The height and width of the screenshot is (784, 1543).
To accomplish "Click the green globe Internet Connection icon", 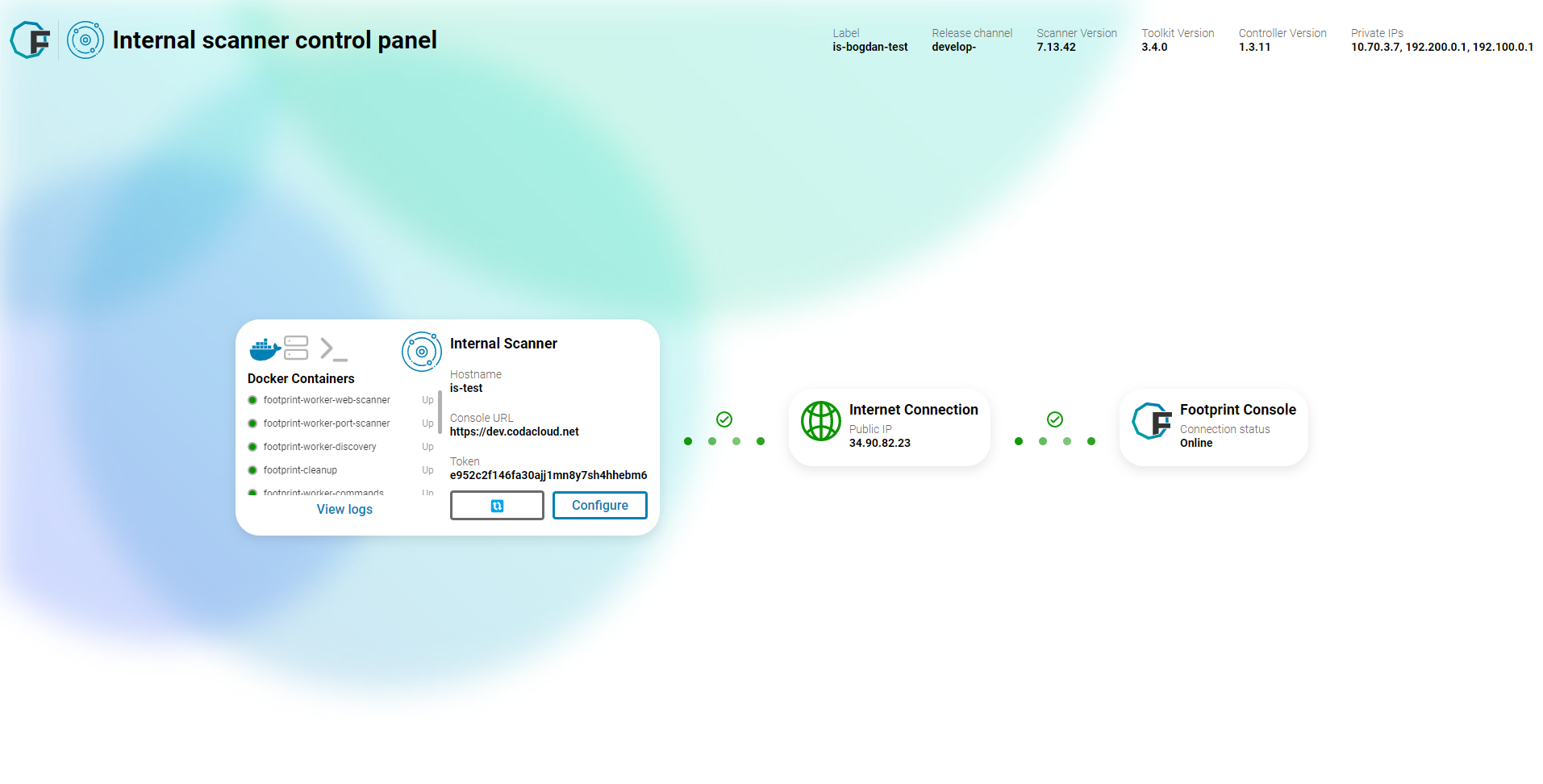I will point(821,420).
